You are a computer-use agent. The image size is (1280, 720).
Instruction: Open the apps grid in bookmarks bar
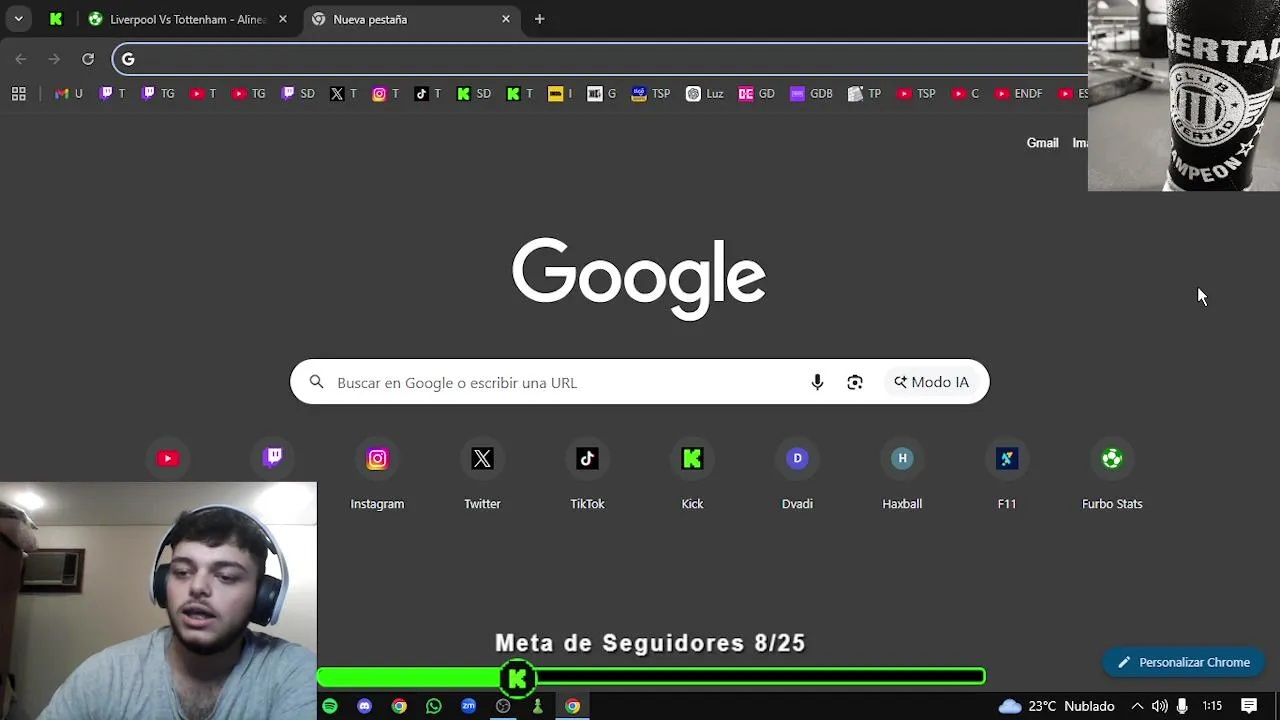pos(18,93)
